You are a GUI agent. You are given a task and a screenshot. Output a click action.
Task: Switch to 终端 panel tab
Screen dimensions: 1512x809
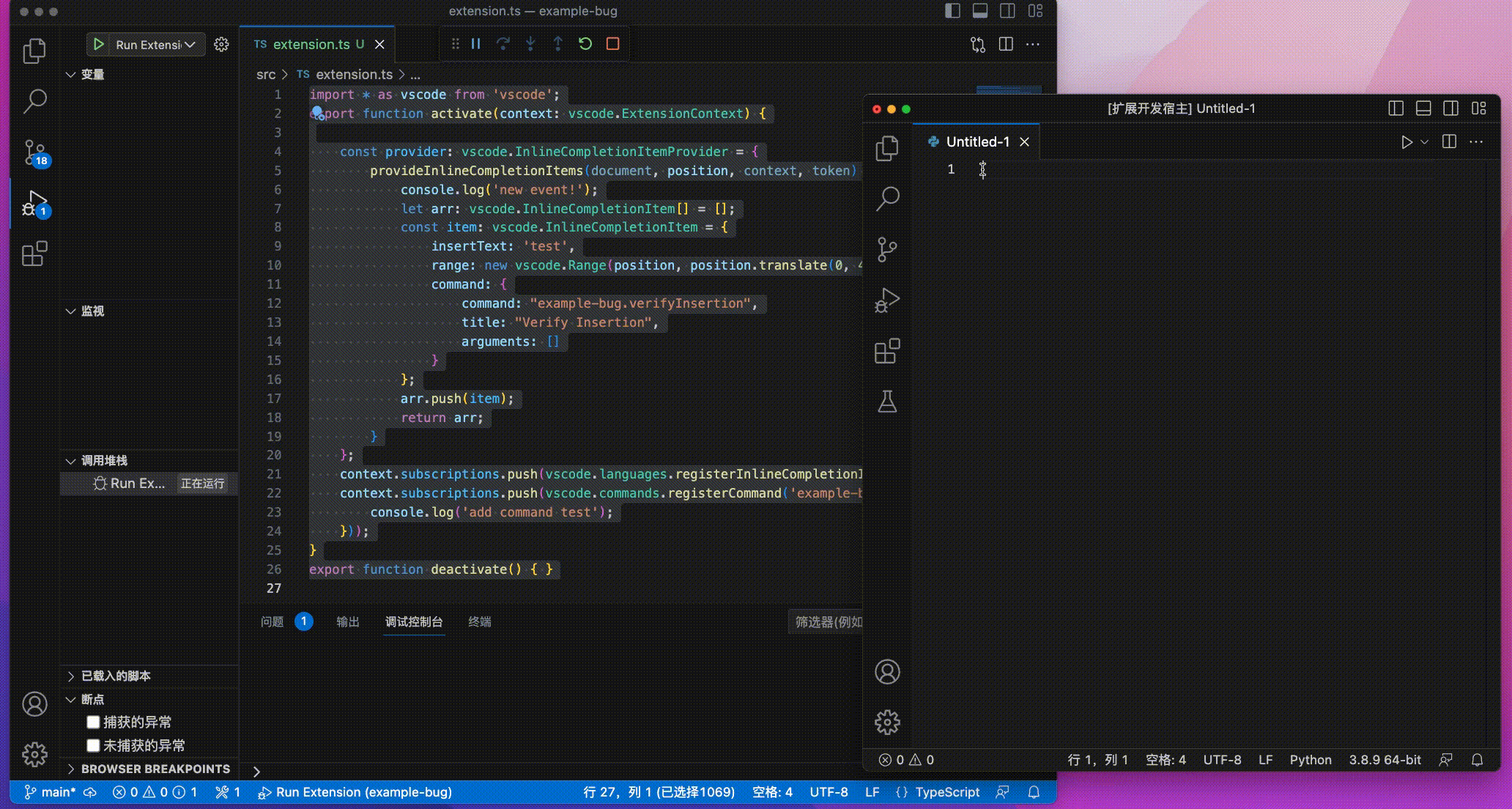click(480, 622)
